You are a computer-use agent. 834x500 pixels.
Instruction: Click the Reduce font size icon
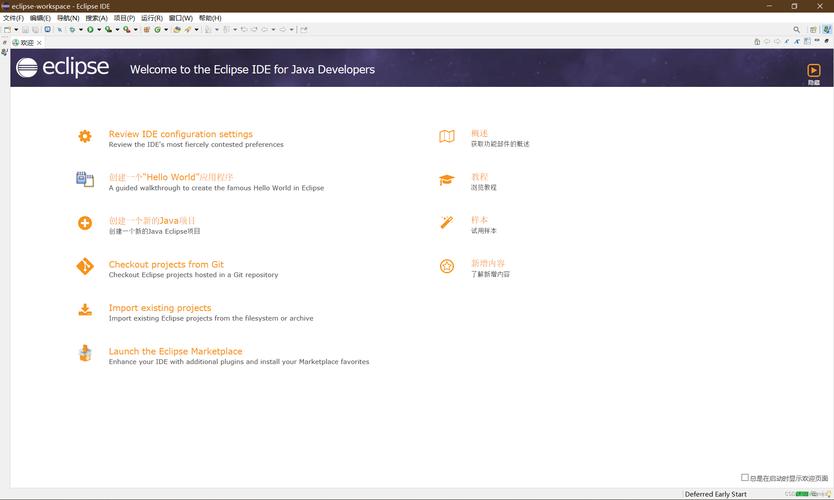coord(787,41)
